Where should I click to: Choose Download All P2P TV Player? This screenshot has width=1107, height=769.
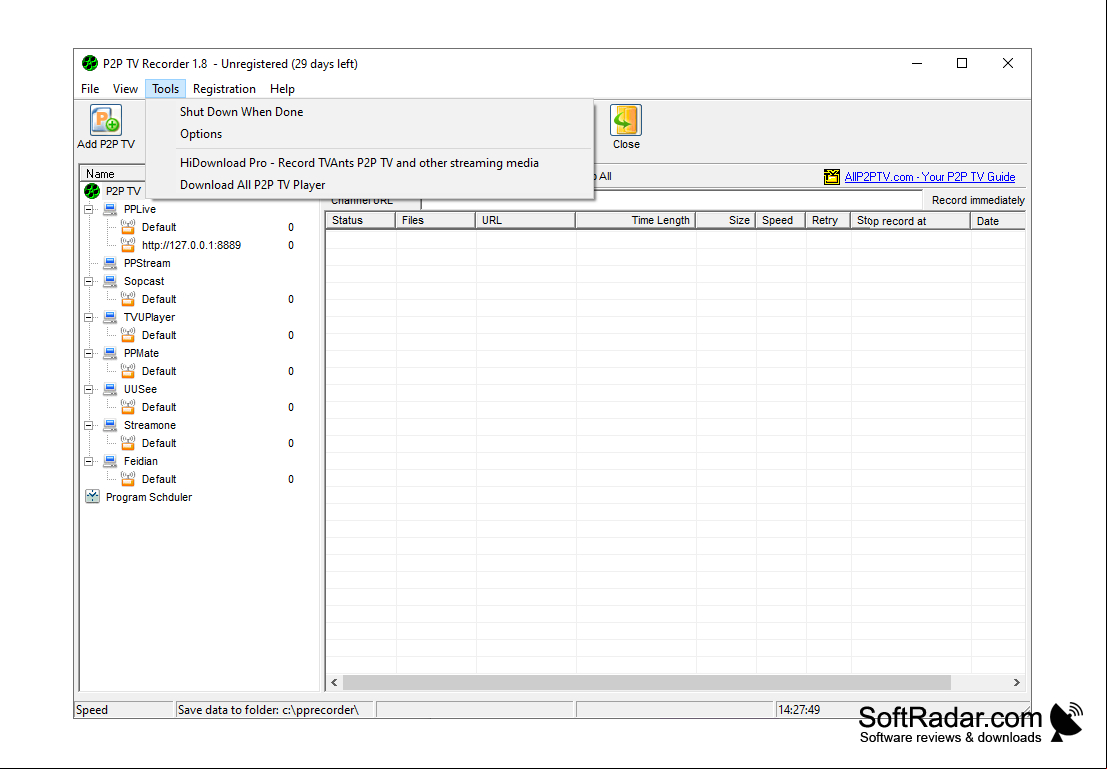pos(370,185)
